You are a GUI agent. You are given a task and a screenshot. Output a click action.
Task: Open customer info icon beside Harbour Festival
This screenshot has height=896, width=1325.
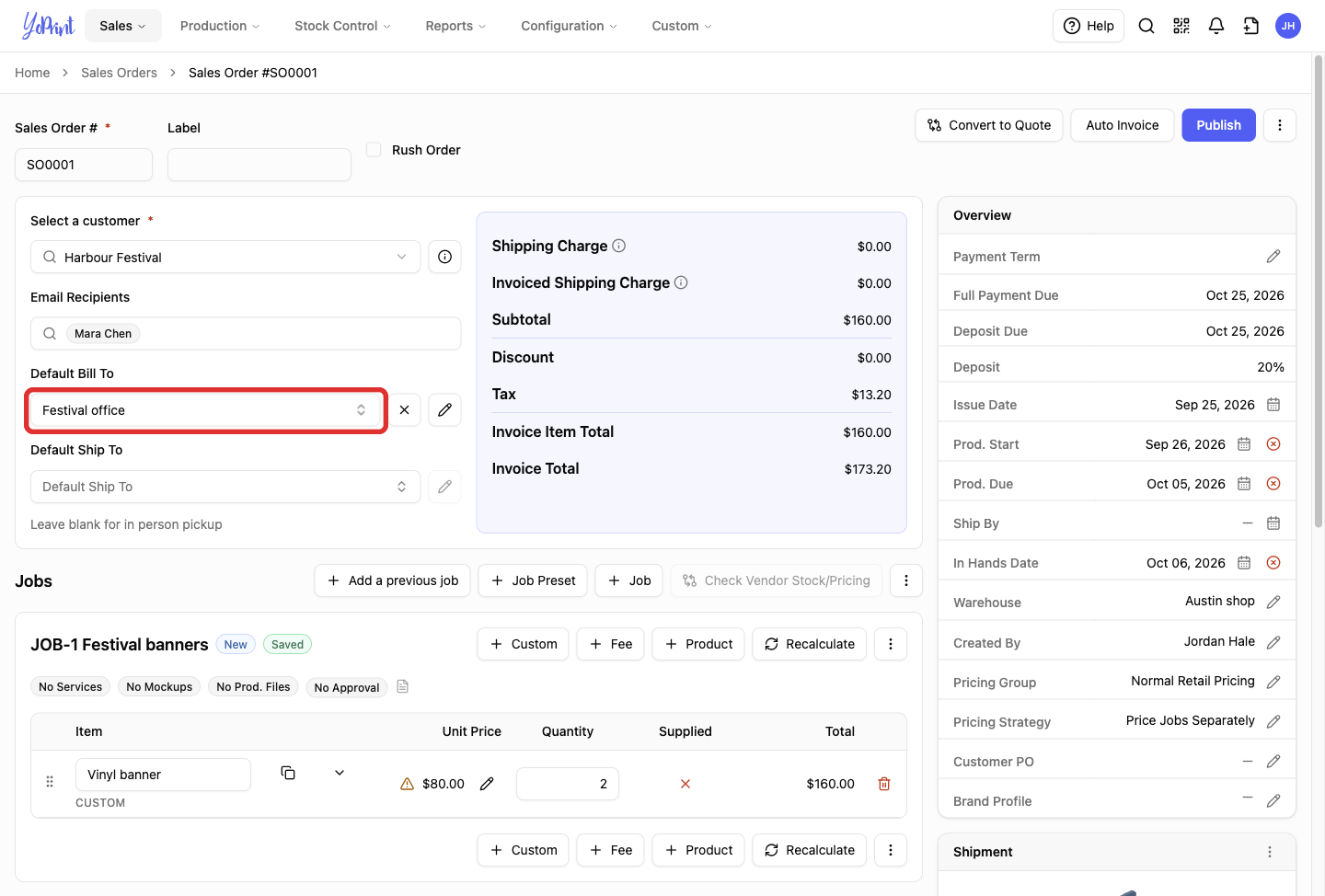(x=444, y=257)
